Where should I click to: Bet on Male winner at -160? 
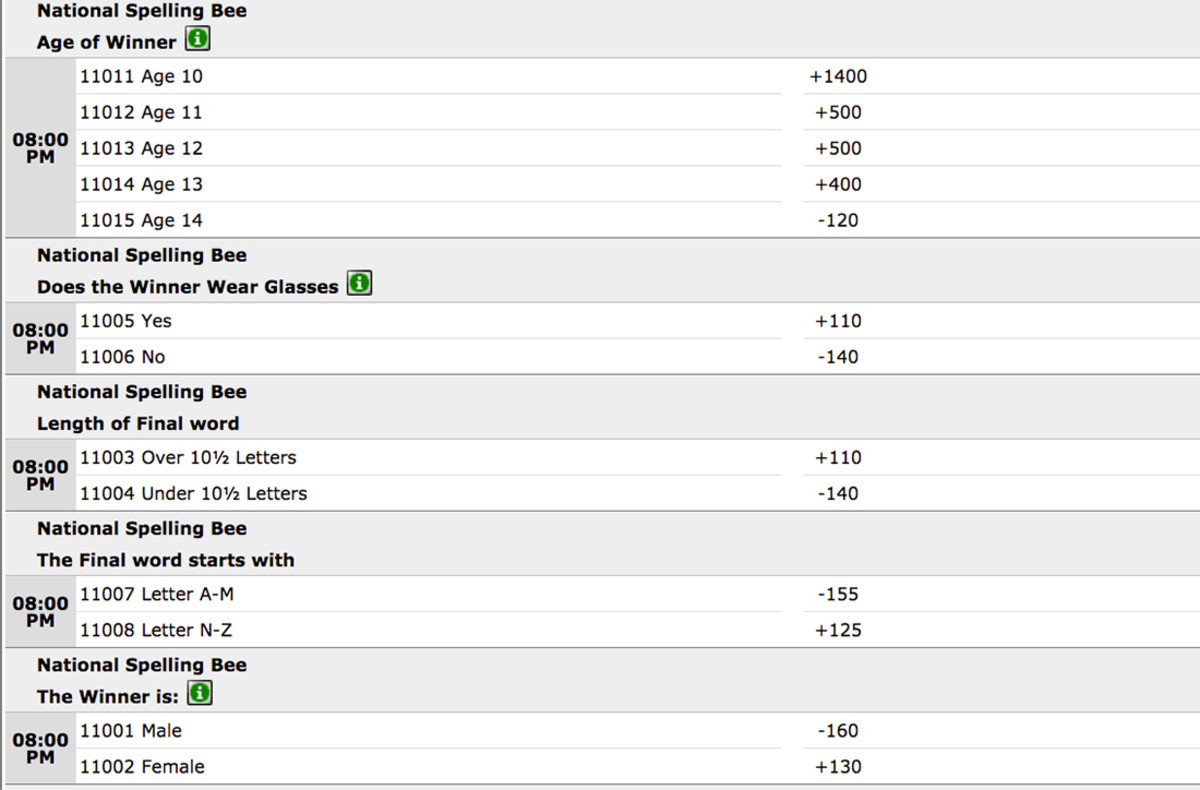point(838,731)
